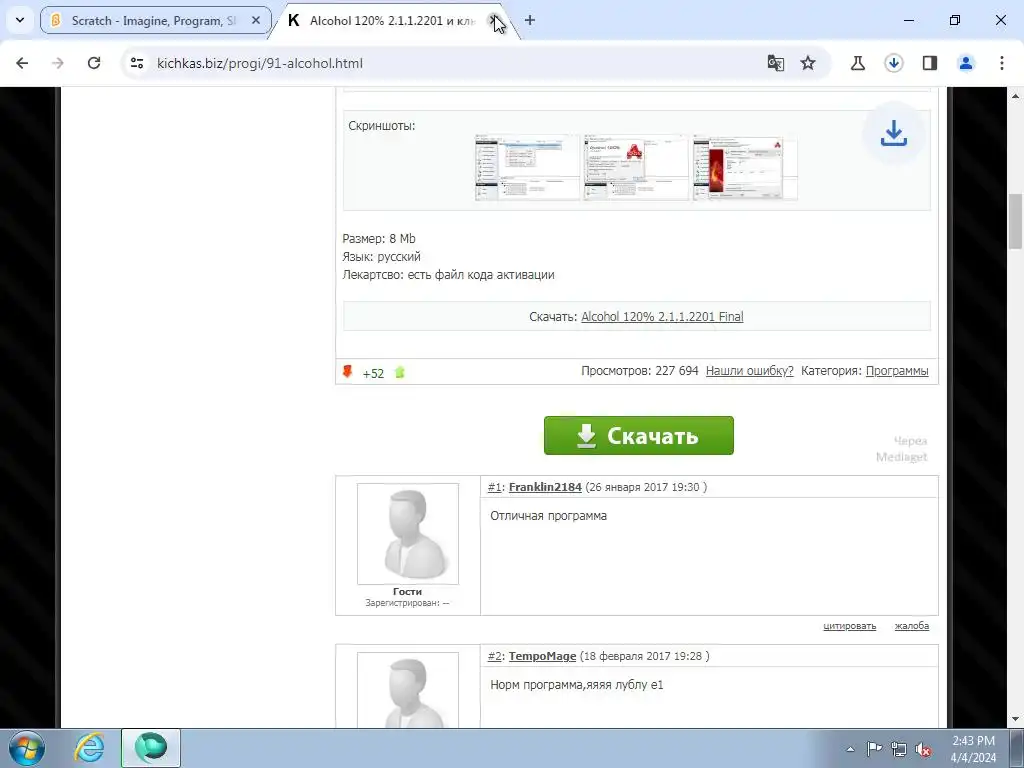
Task: Open comment #2 permalink
Action: pos(494,656)
